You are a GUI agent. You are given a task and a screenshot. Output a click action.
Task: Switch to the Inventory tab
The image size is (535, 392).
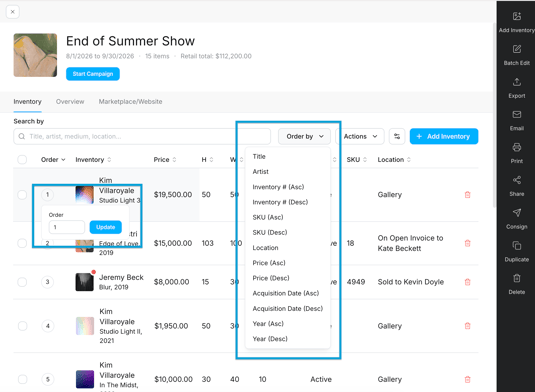pyautogui.click(x=27, y=102)
